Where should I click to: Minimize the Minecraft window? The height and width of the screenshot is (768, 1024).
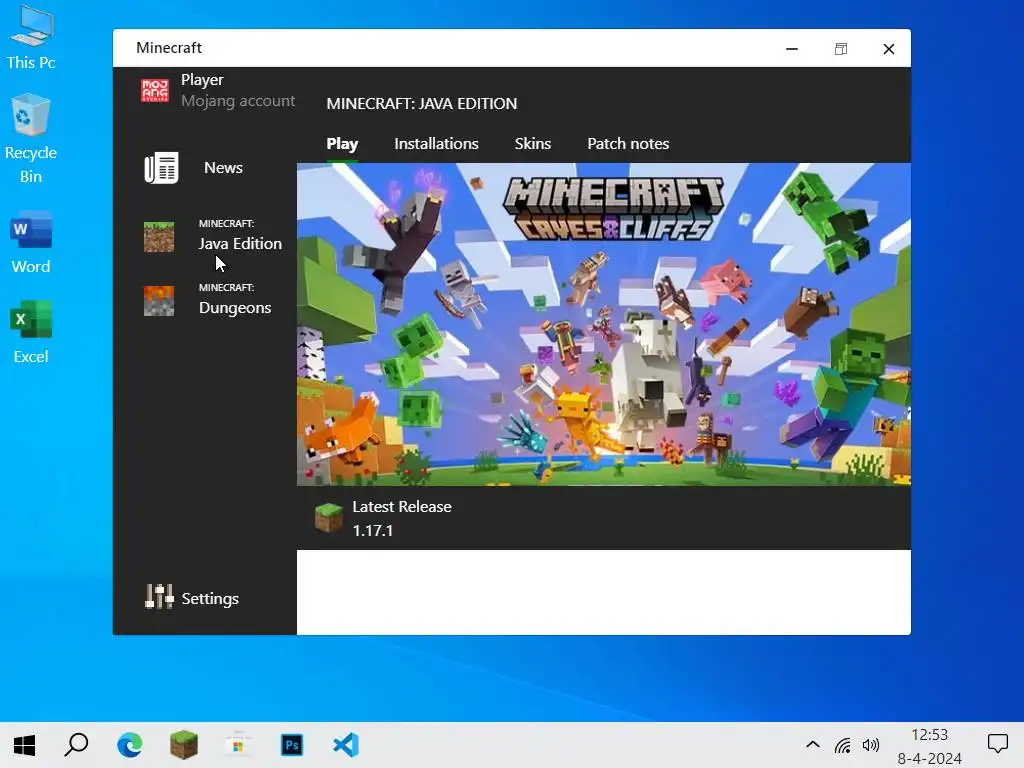792,49
